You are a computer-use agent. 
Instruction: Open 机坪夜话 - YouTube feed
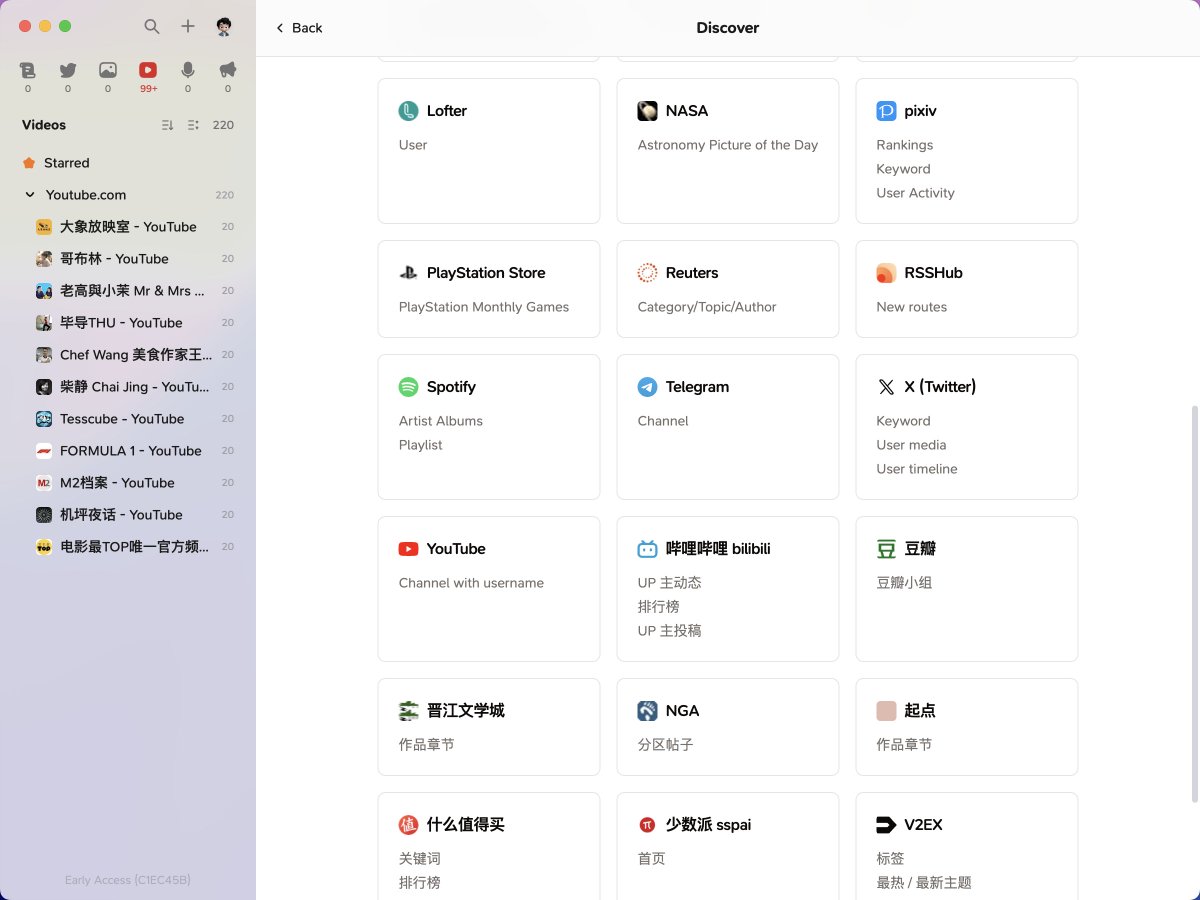tap(128, 515)
